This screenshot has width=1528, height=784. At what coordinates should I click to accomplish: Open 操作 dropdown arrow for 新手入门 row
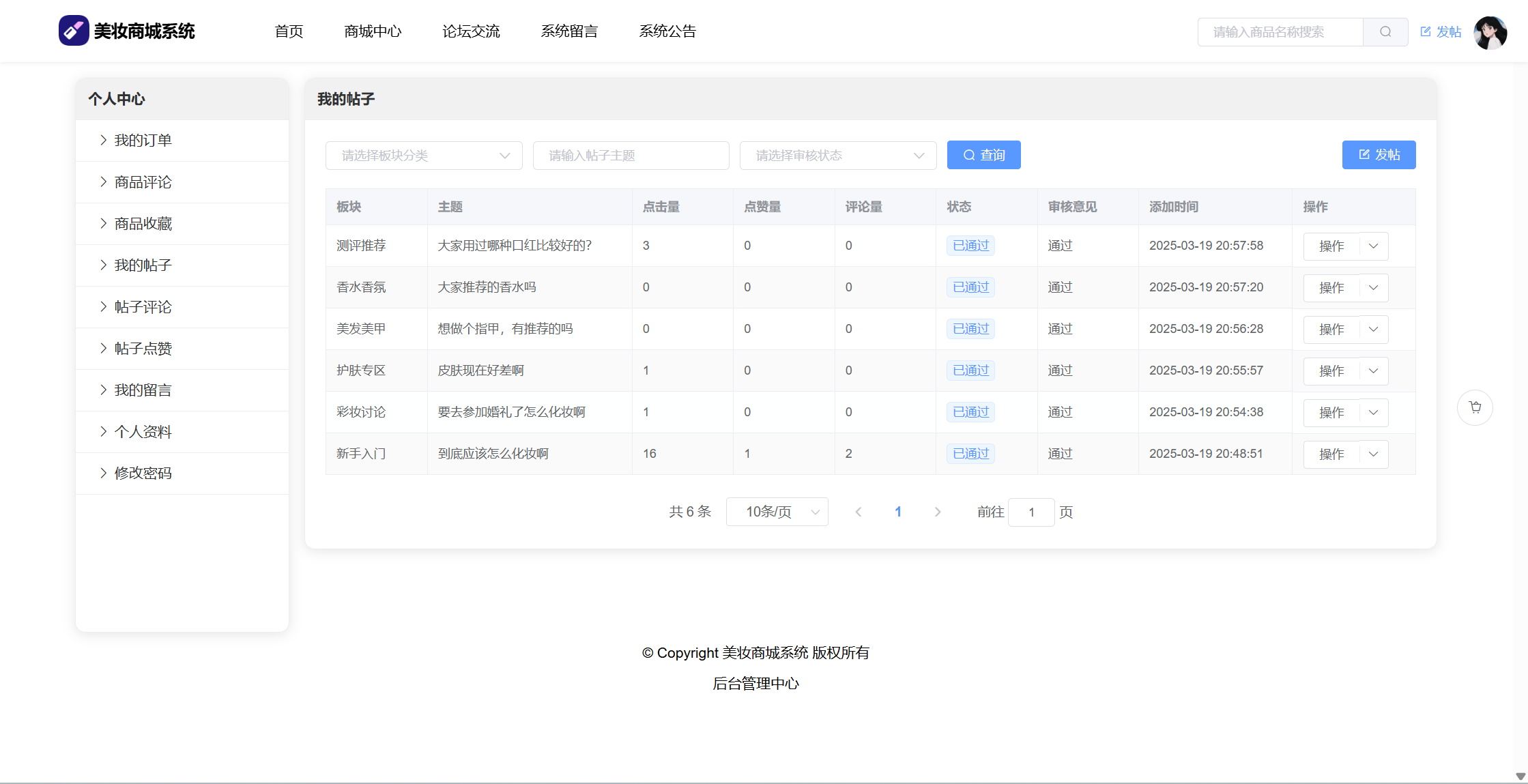(1373, 454)
